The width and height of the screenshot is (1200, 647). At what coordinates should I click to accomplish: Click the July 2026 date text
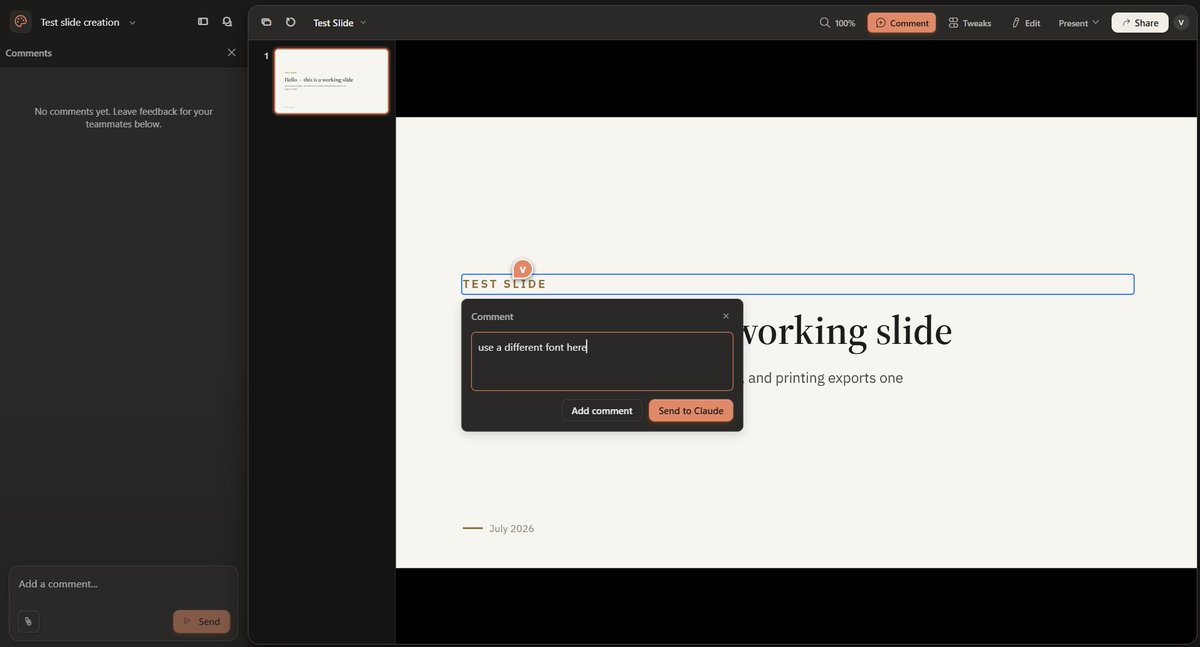512,528
